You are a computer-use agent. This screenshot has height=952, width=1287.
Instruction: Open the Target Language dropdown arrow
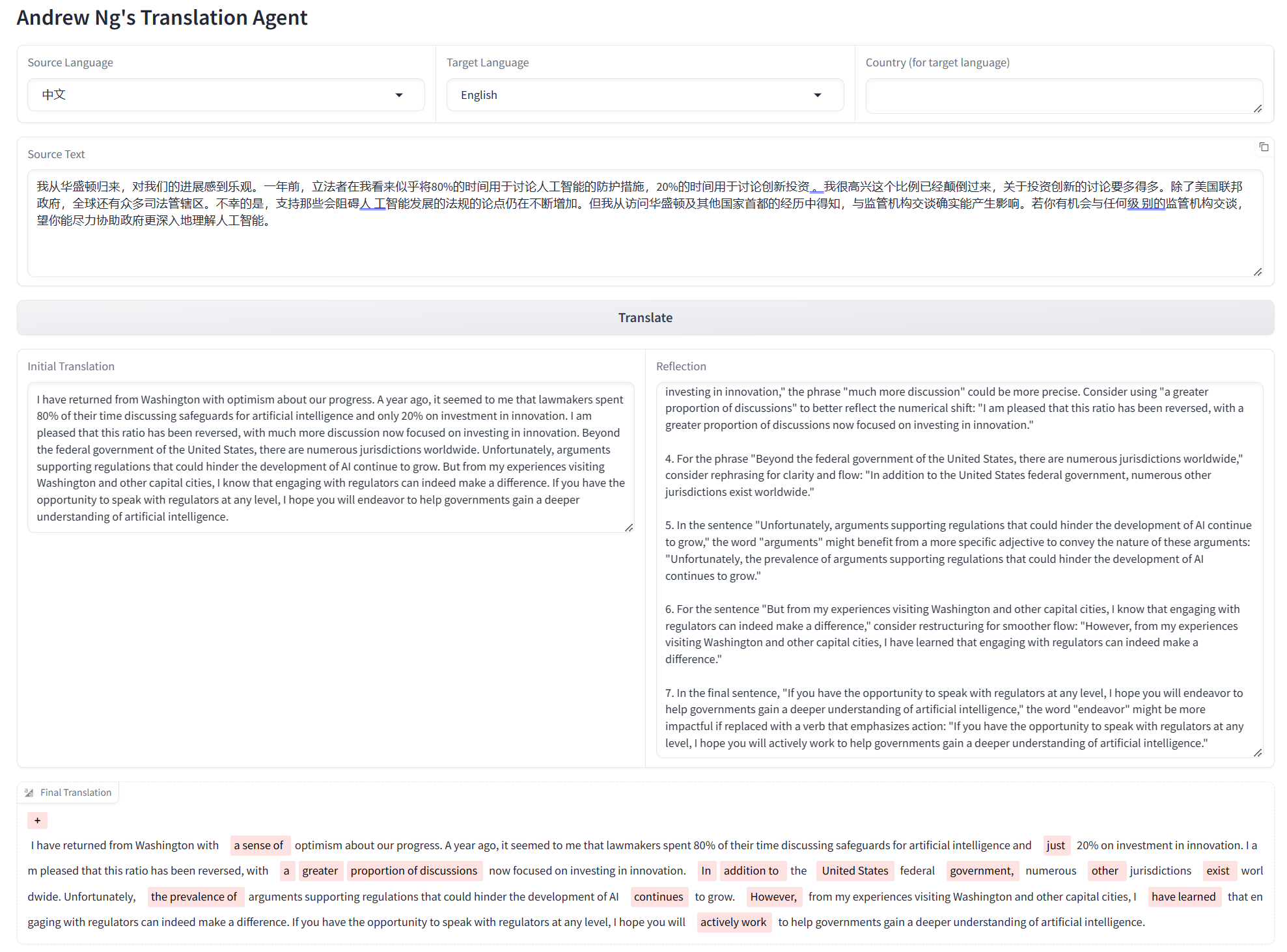818,95
